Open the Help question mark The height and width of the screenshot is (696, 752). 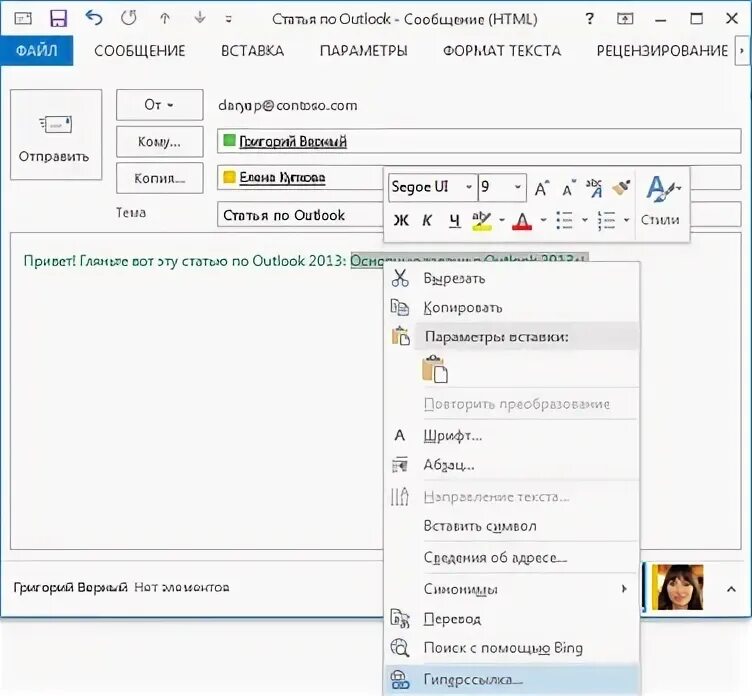click(x=589, y=19)
